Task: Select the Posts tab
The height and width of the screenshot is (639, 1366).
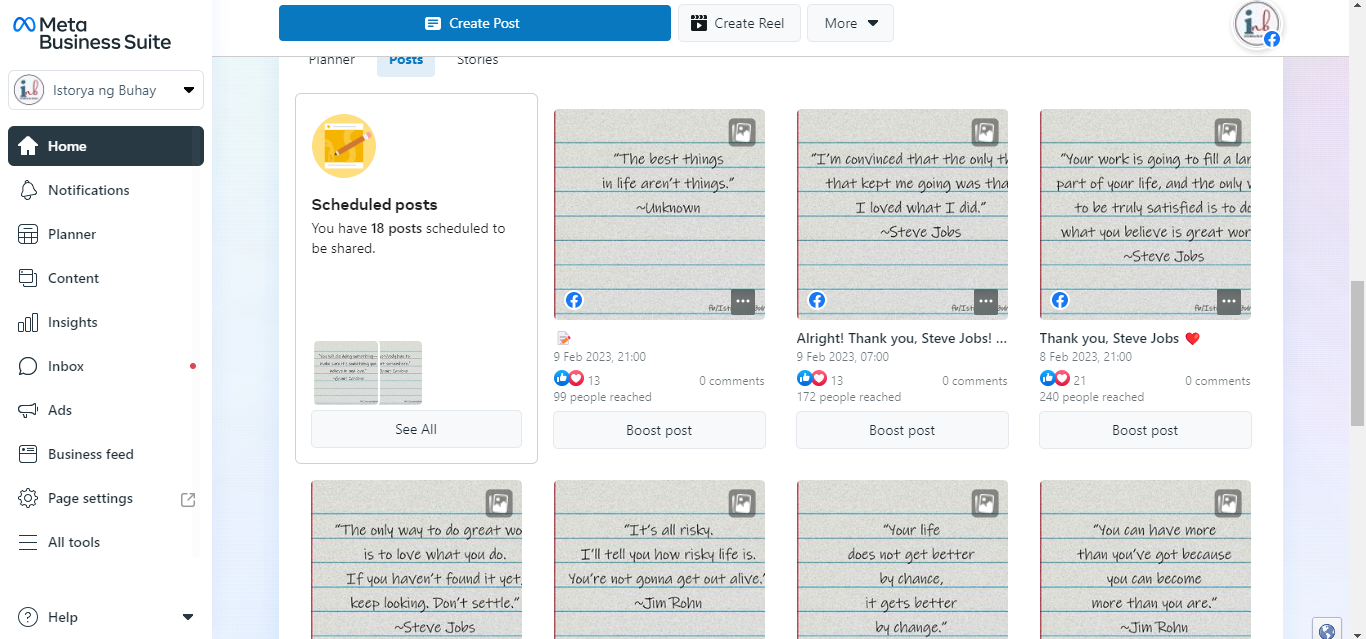Action: coord(406,60)
